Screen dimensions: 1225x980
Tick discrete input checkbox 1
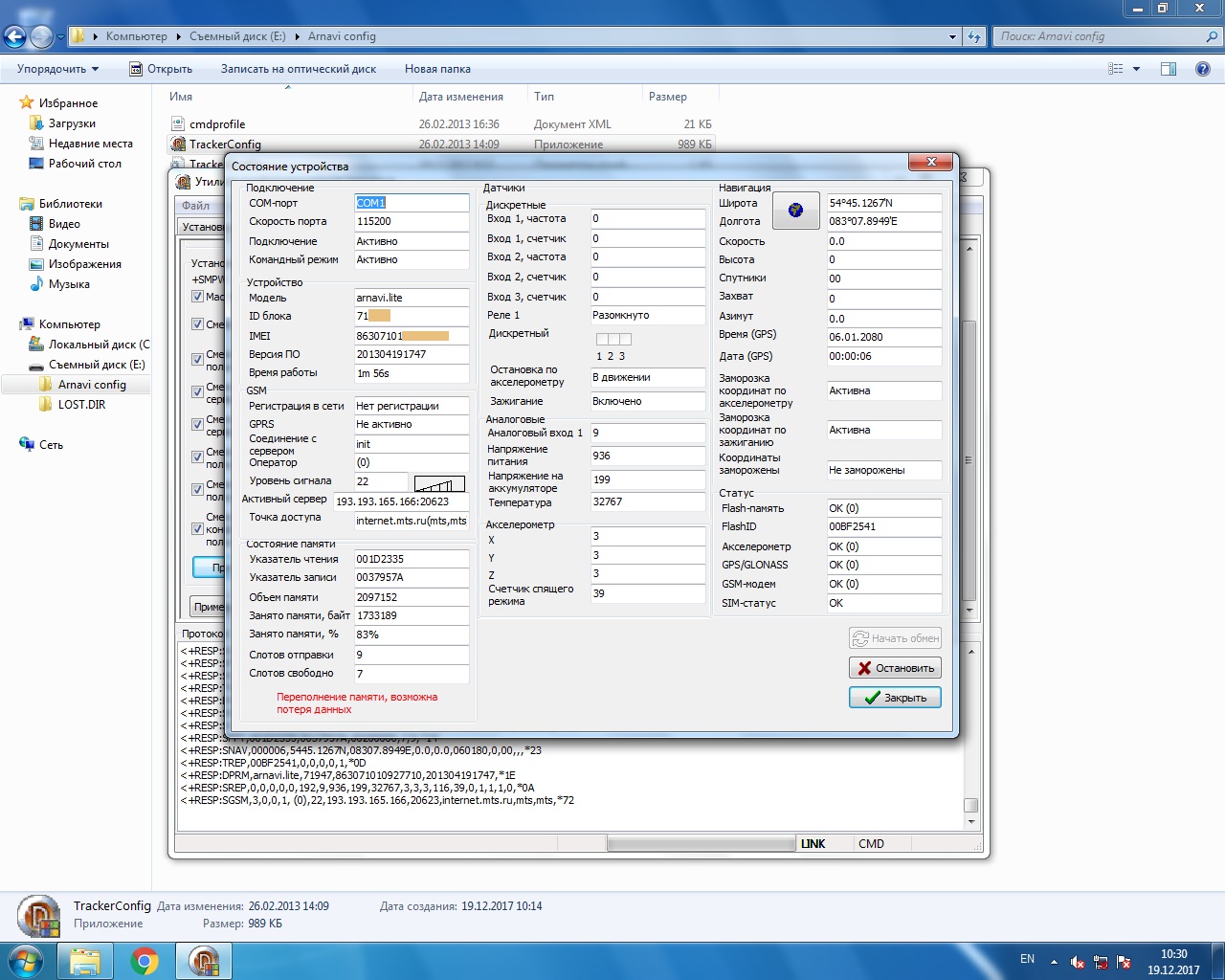coord(602,339)
